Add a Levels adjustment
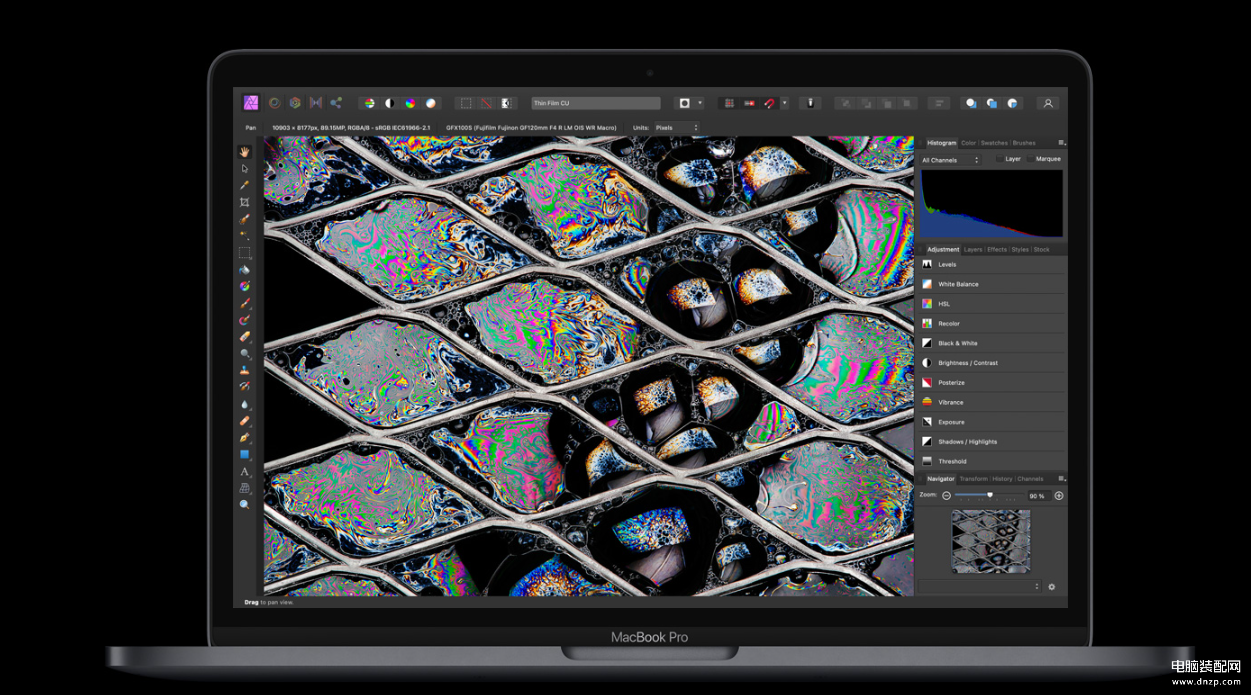Viewport: 1251px width, 695px height. pos(992,265)
